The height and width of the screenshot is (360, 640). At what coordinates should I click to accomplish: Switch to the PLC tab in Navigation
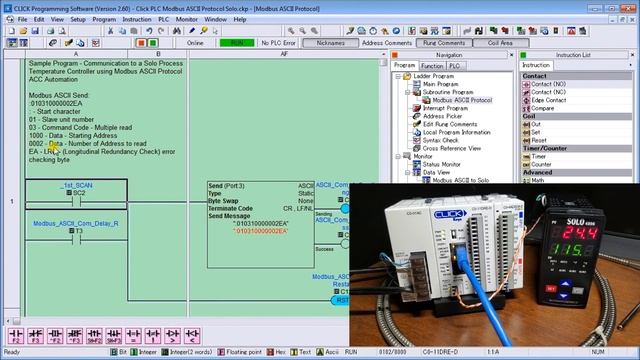(x=455, y=66)
